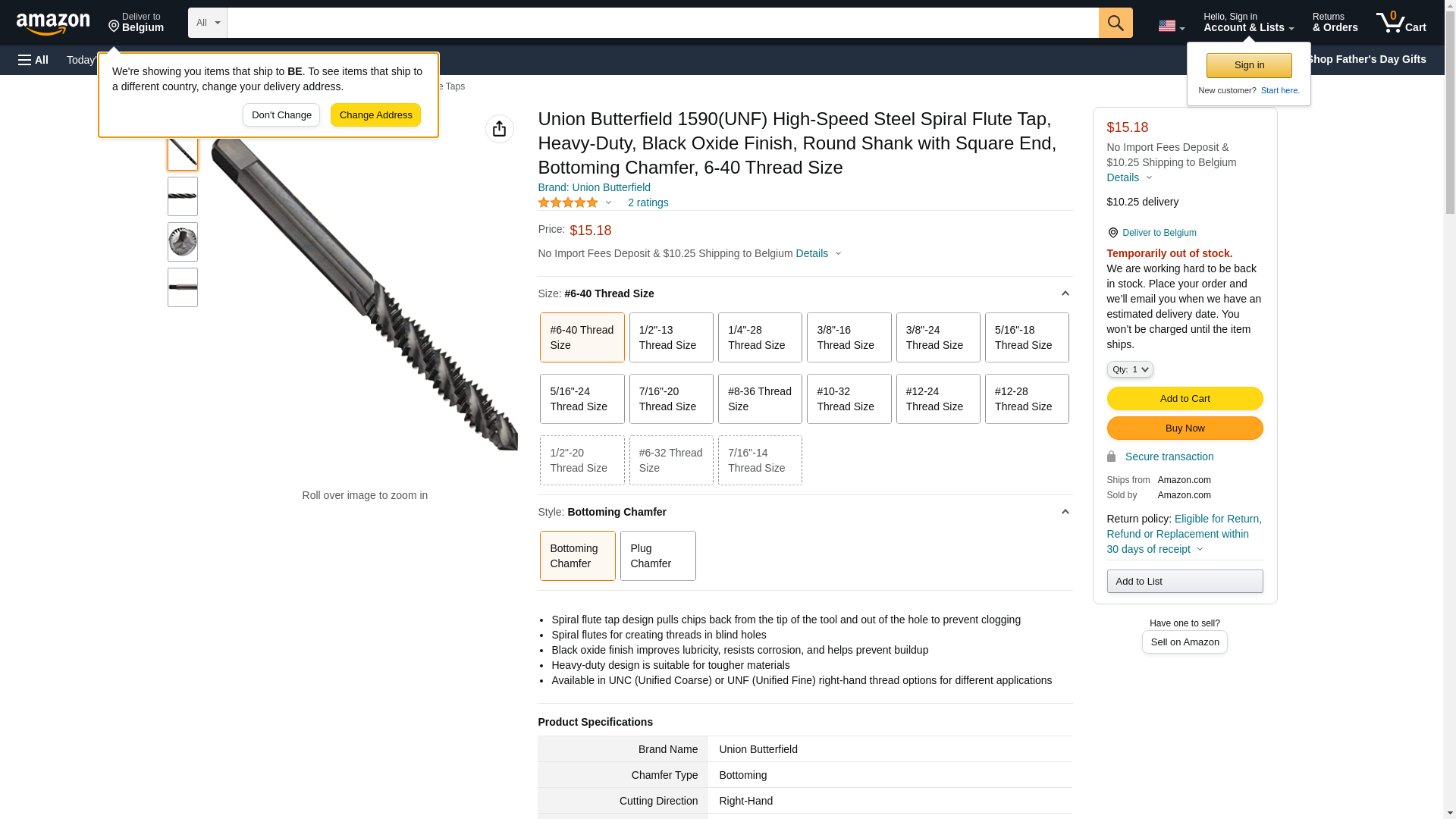
Task: Click the Add to Cart button
Action: coord(1184,399)
